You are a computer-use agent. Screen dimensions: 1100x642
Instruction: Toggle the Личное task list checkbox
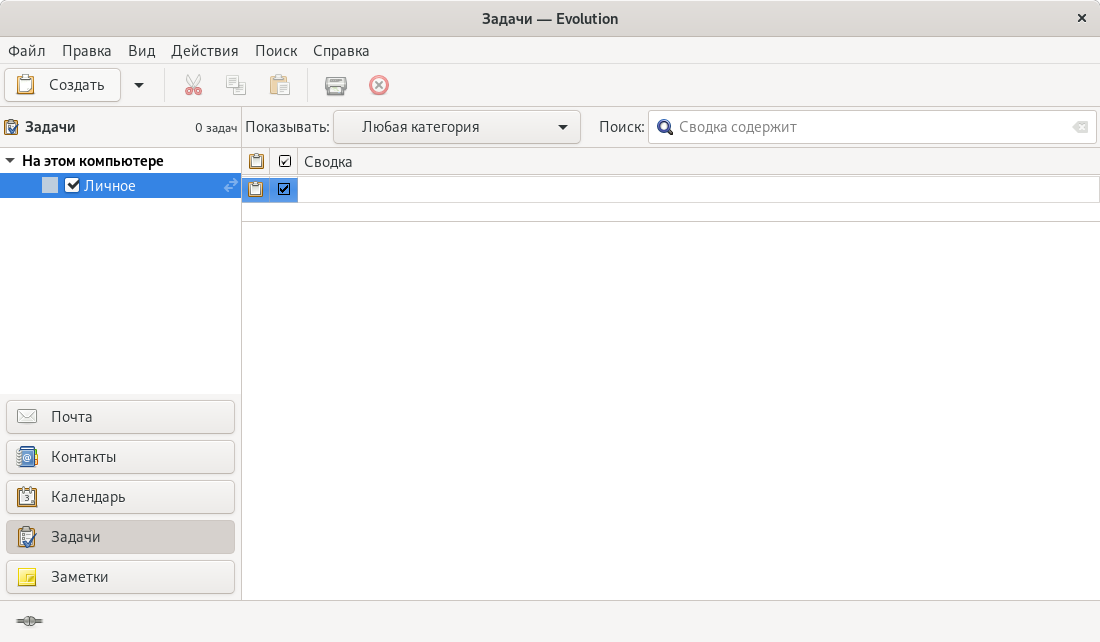(72, 185)
